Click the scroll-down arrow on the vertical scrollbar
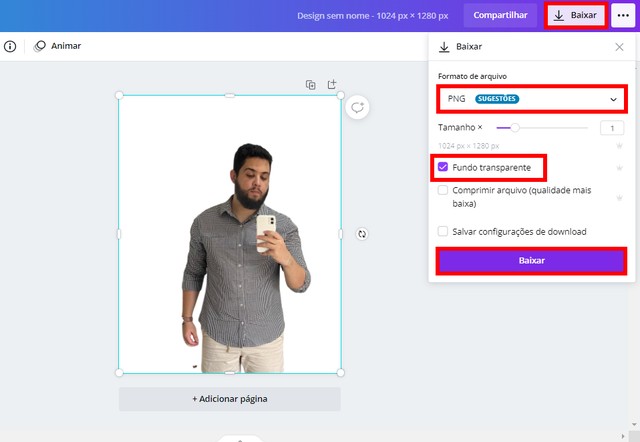 click(634, 425)
